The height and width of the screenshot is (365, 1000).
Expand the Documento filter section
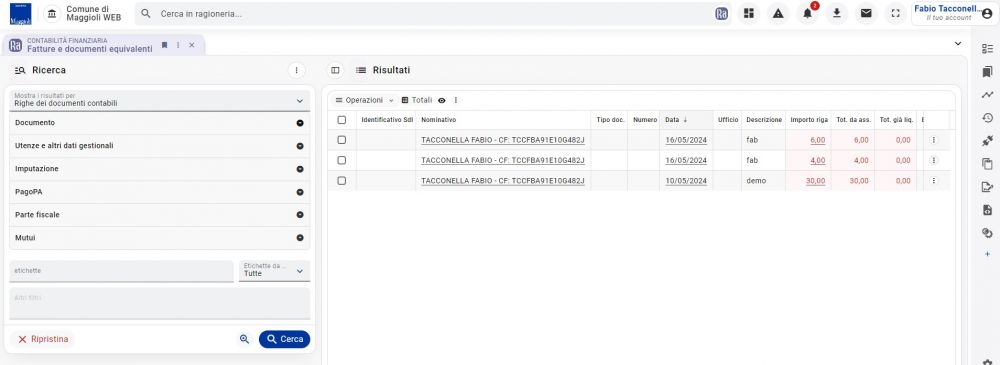(159, 123)
